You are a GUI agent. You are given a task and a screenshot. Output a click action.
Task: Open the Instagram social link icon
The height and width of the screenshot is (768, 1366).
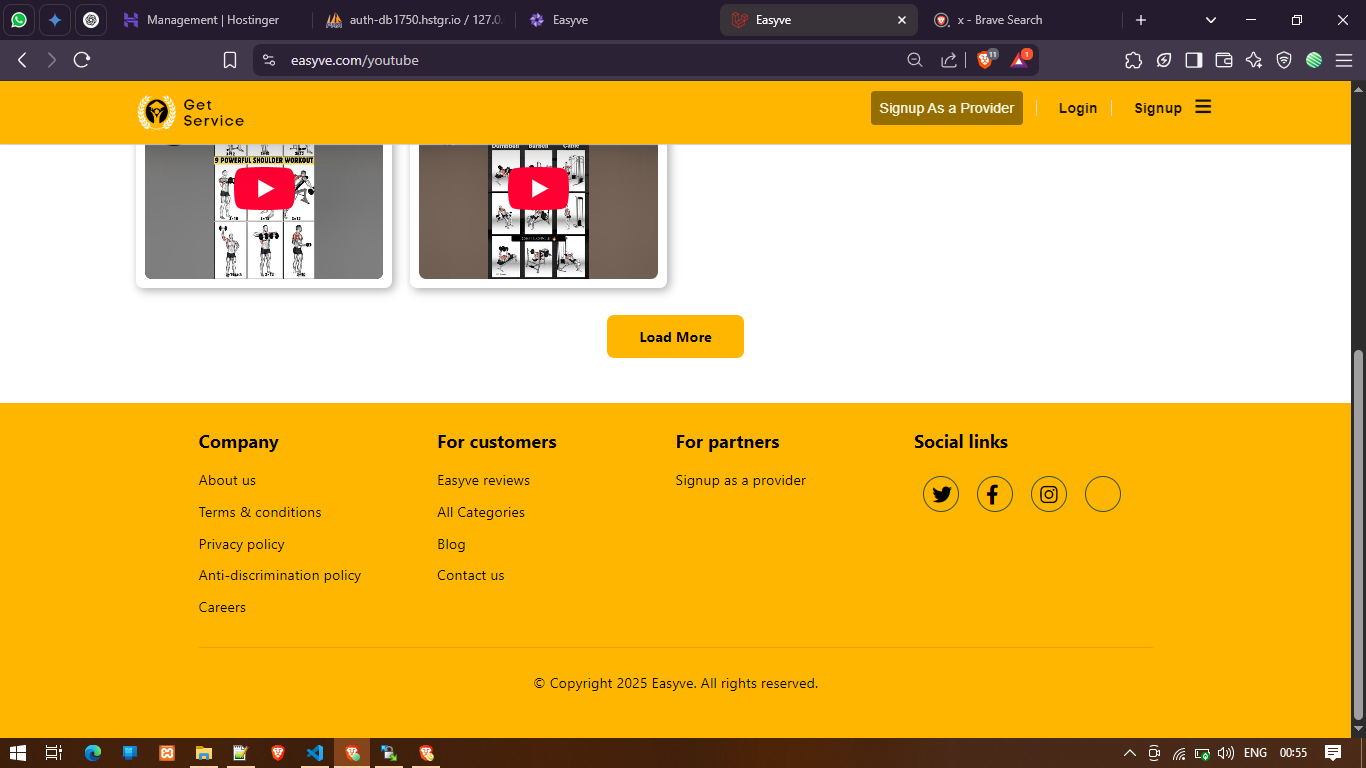(x=1048, y=494)
